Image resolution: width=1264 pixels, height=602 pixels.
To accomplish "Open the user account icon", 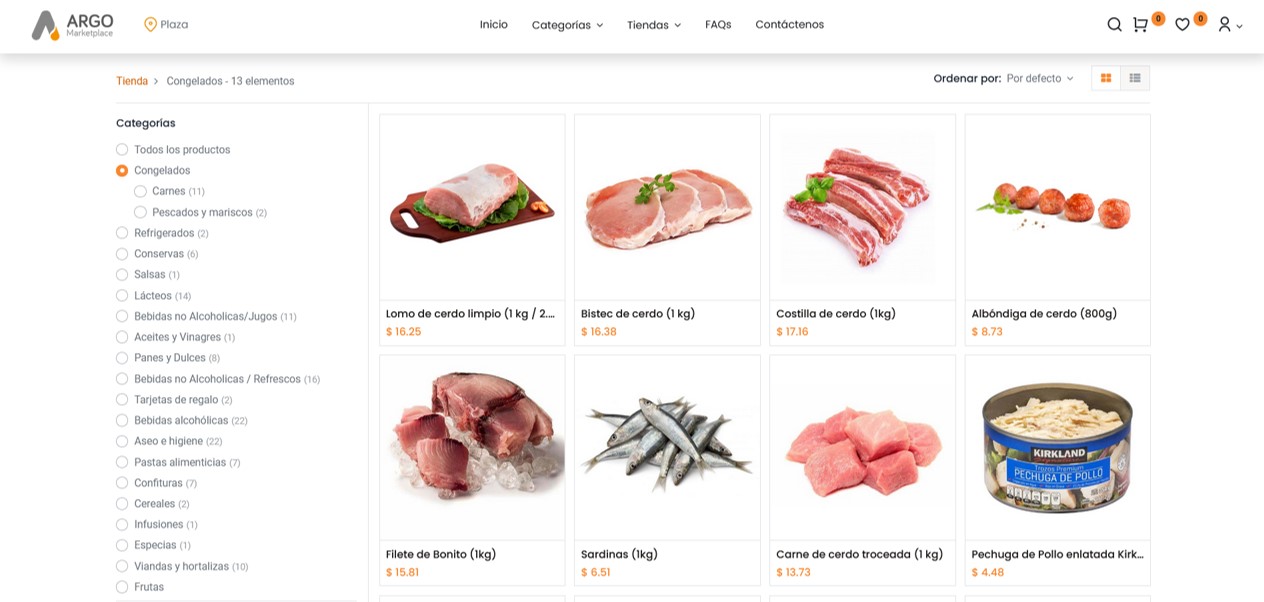I will tap(1225, 24).
